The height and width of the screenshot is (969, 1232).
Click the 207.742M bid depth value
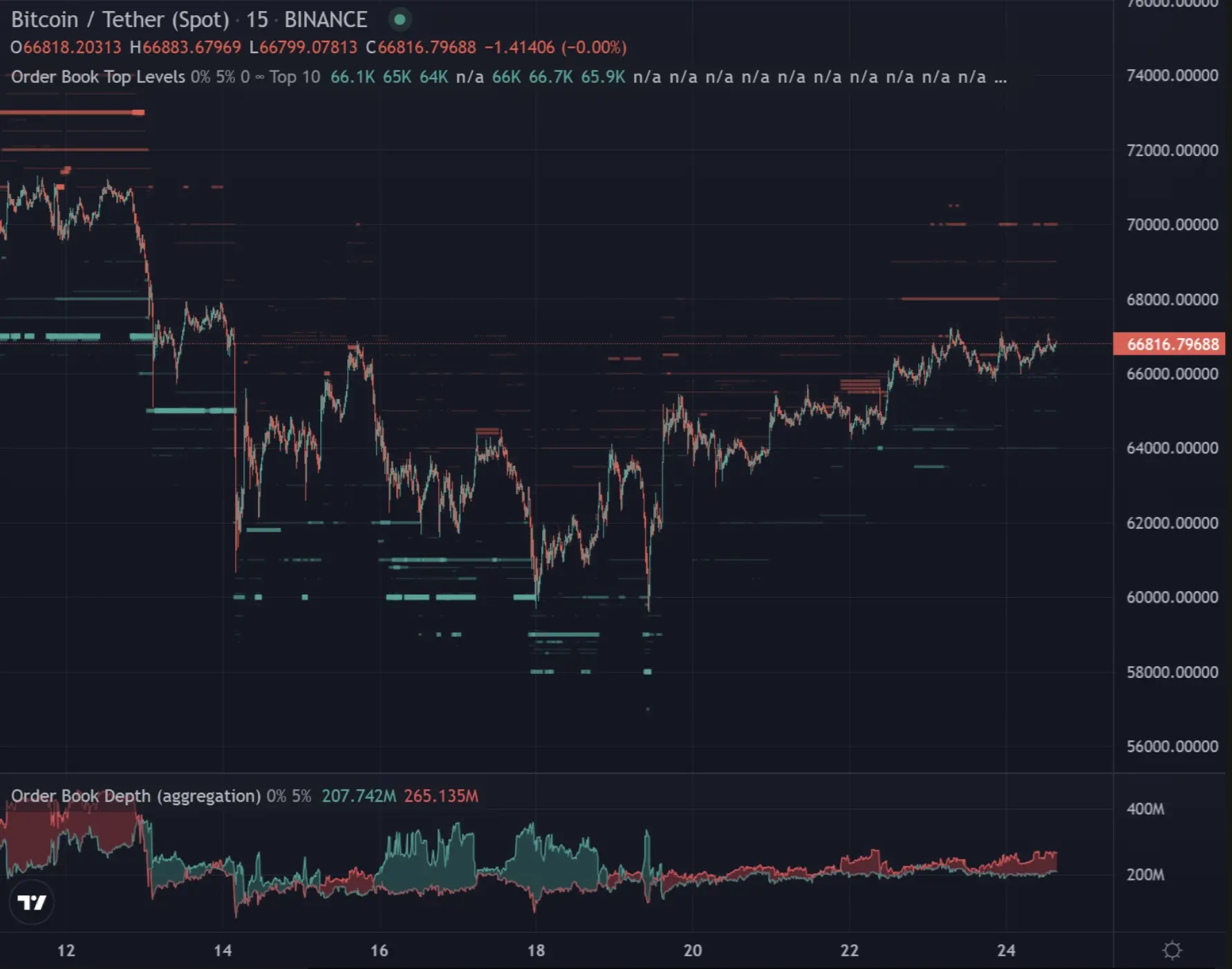tap(359, 796)
